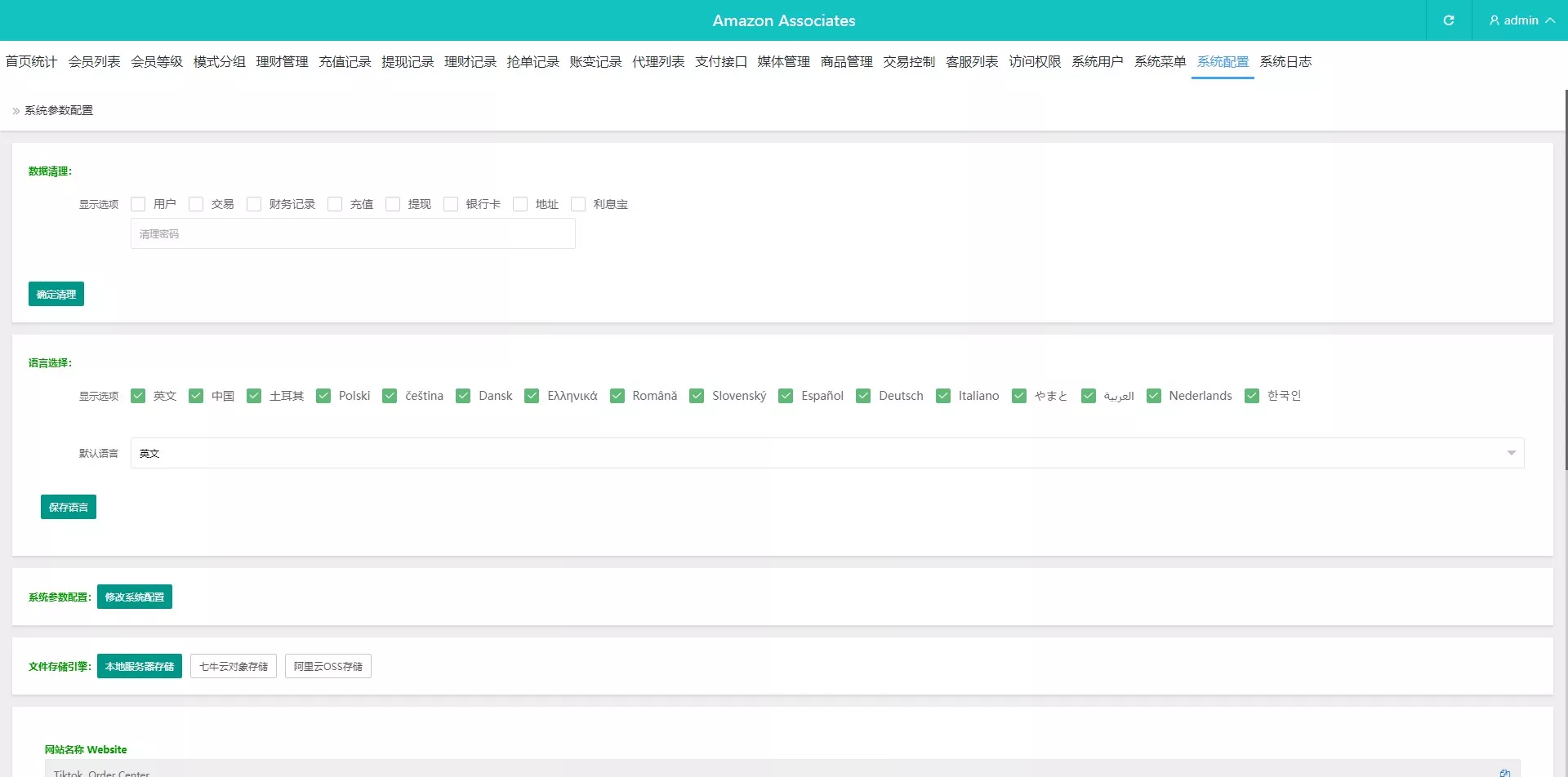Screen dimensions: 1568x777
Task: Click the 清理密码 input field
Action: point(353,234)
